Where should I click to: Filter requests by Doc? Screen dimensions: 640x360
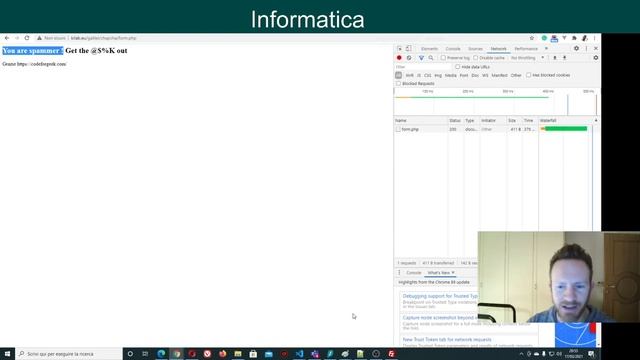click(x=475, y=76)
